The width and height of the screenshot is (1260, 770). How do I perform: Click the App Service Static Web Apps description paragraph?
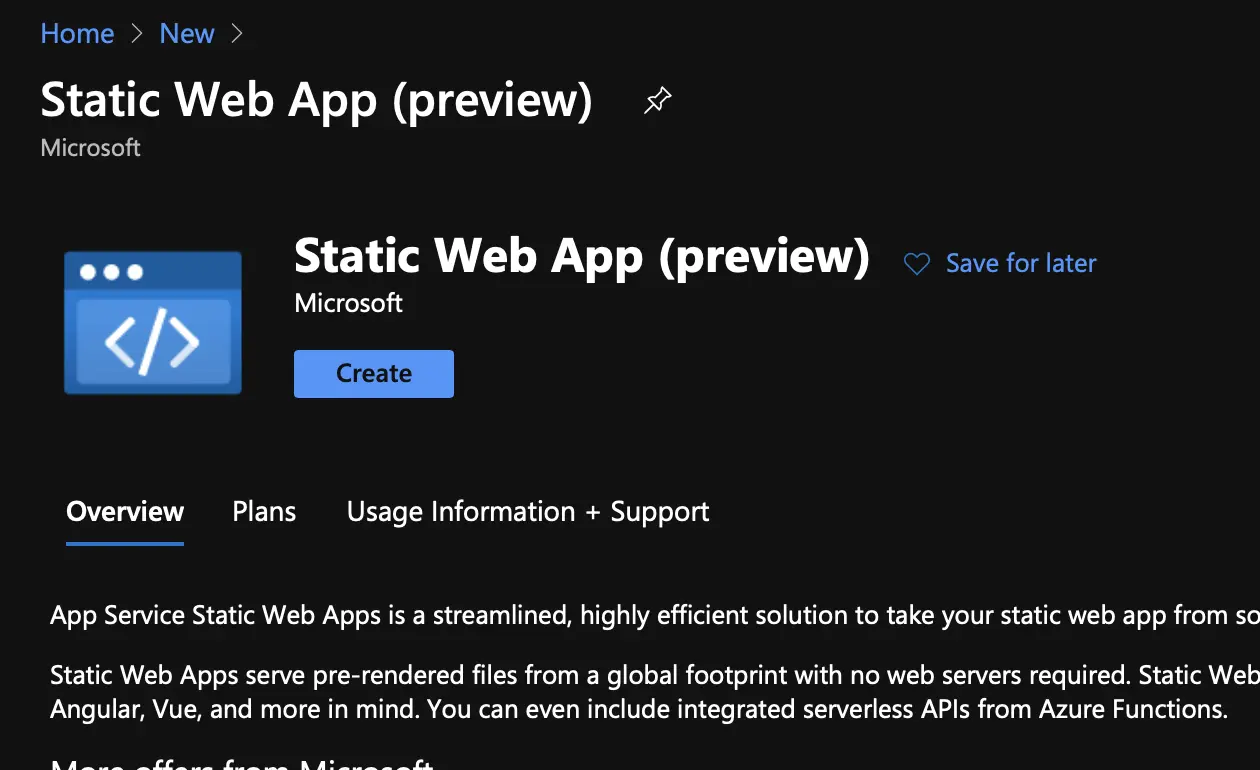click(x=600, y=615)
